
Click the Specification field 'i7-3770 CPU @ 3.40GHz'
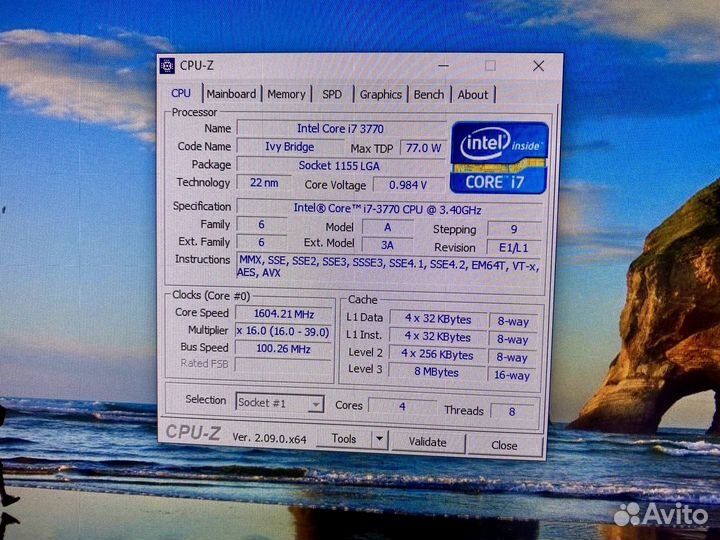(388, 209)
